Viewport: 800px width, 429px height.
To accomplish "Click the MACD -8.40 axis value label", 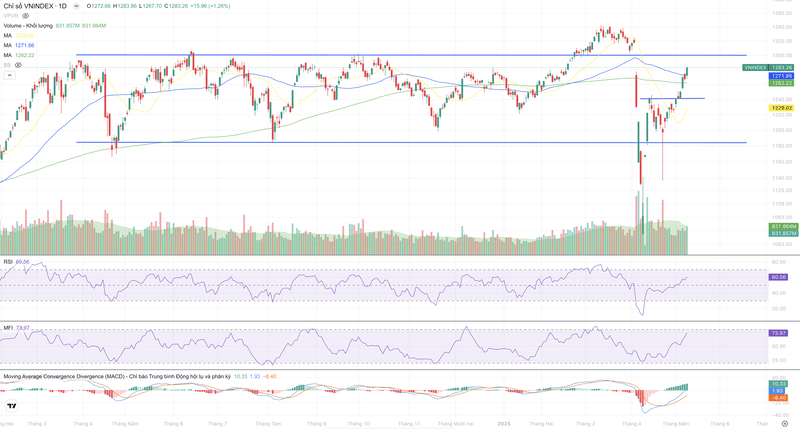I will click(778, 397).
